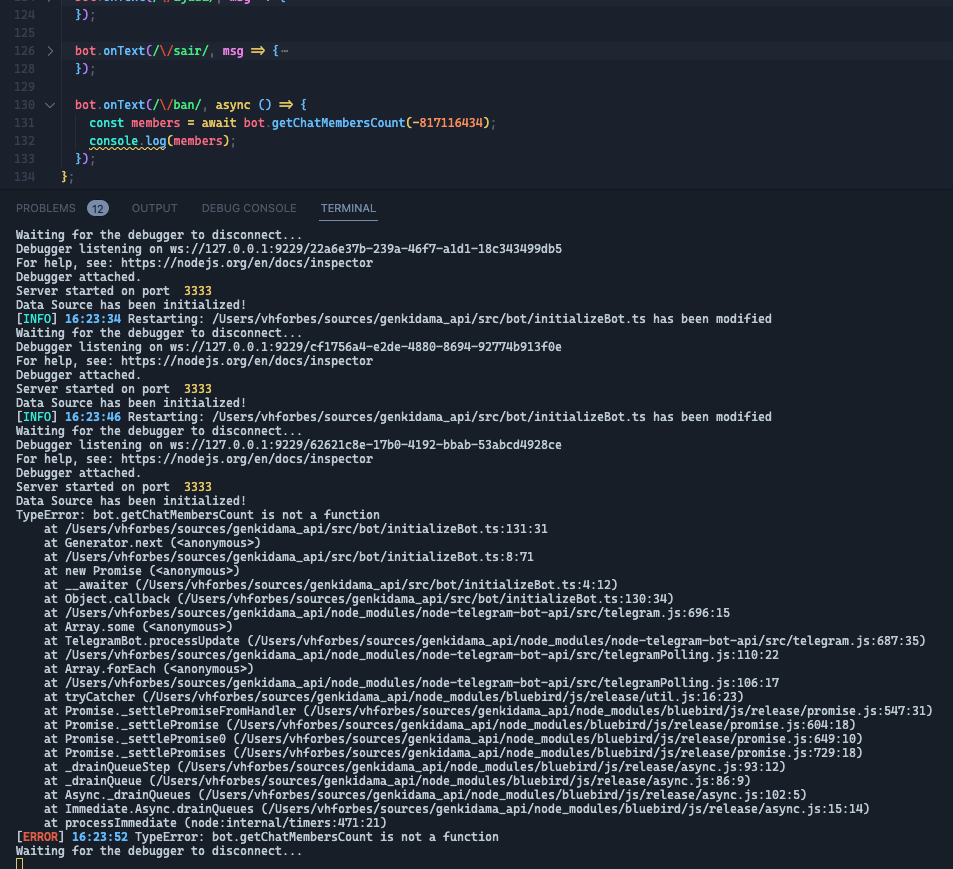This screenshot has height=869, width=953.
Task: Open initializeBot.ts:8:71 stack trace path
Action: [x=299, y=557]
